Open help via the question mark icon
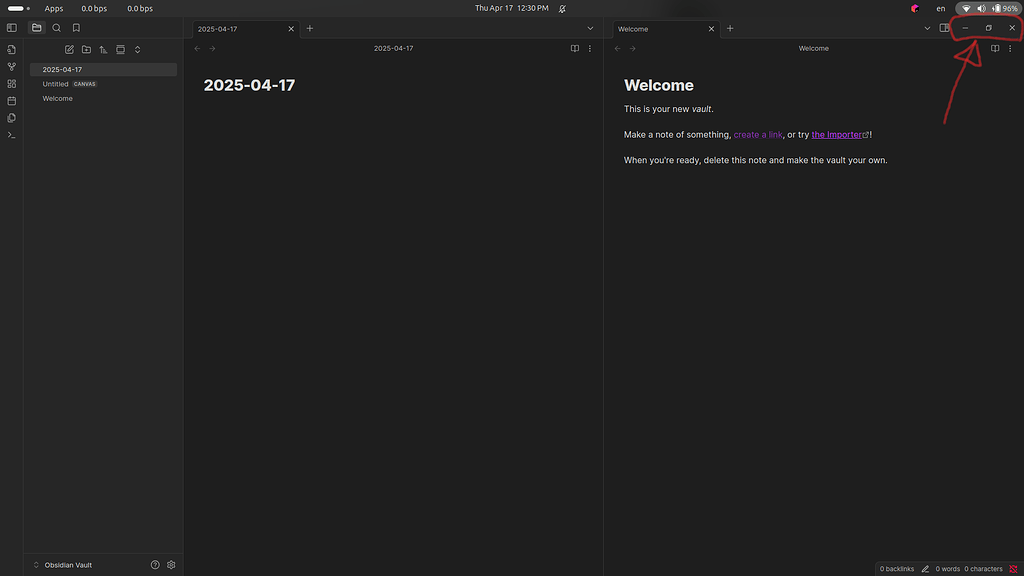1024x576 pixels. coord(155,564)
